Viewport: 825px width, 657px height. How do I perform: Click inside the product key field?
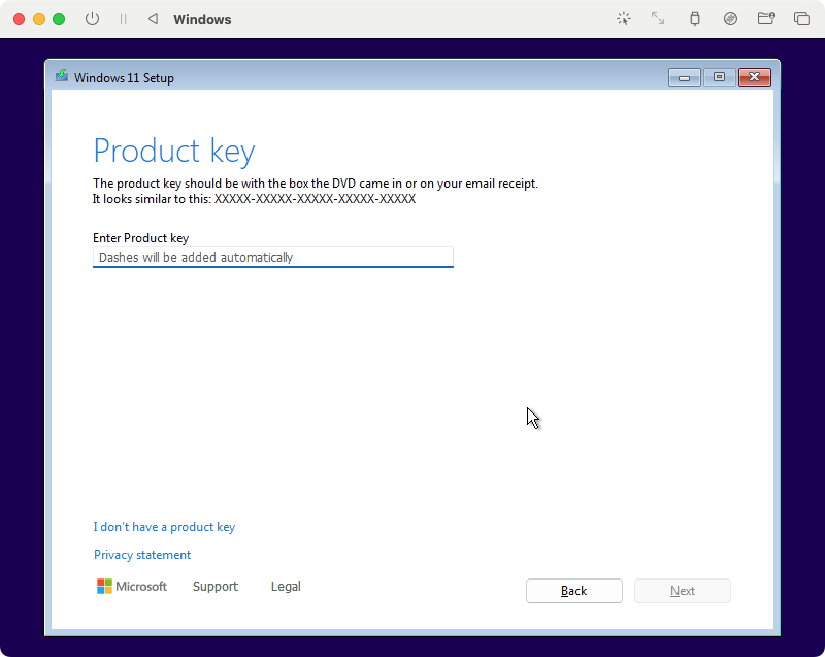click(x=273, y=257)
